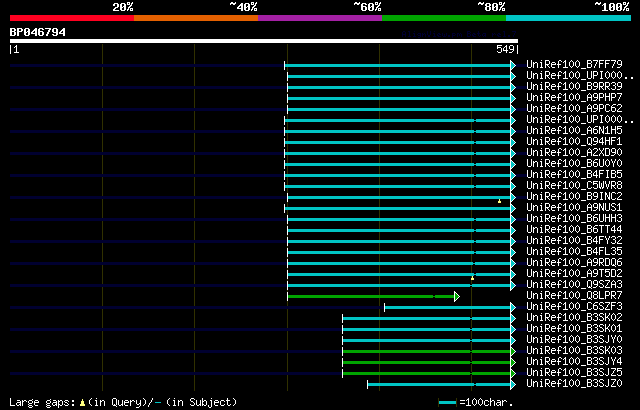Select the UniRef100_A9RDQ6 label
The image size is (640, 410).
[x=574, y=263]
